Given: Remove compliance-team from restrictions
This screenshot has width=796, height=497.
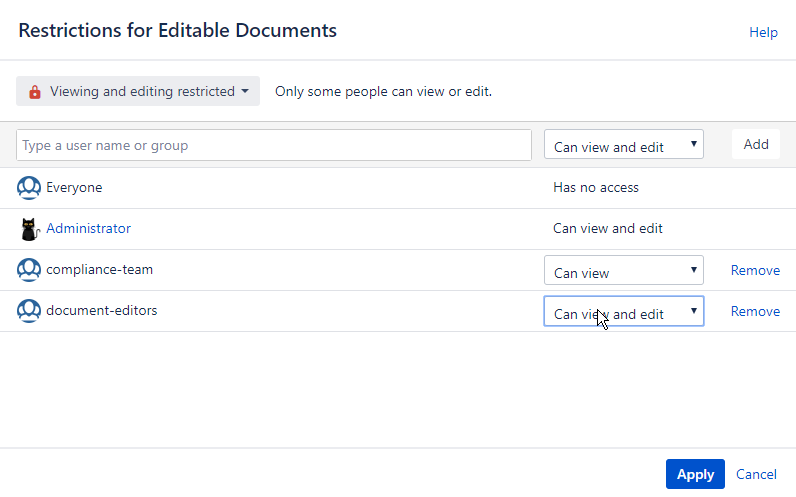Looking at the screenshot, I should [x=755, y=270].
